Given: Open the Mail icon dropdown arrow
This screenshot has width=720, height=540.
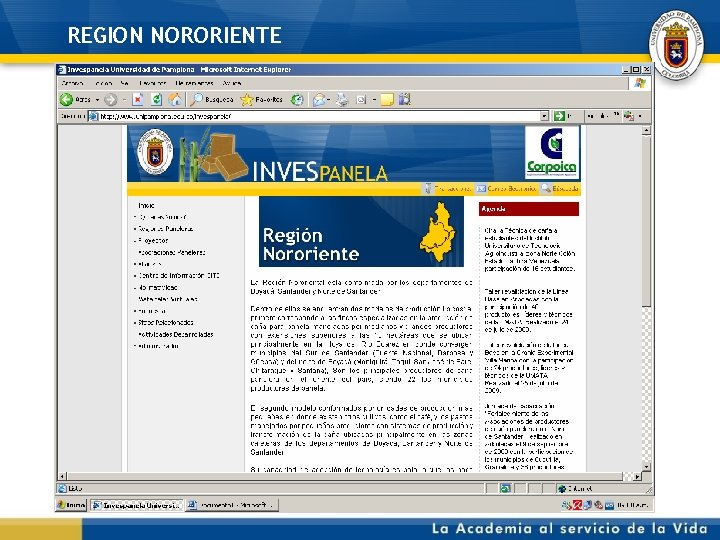Looking at the screenshot, I should pos(330,99).
